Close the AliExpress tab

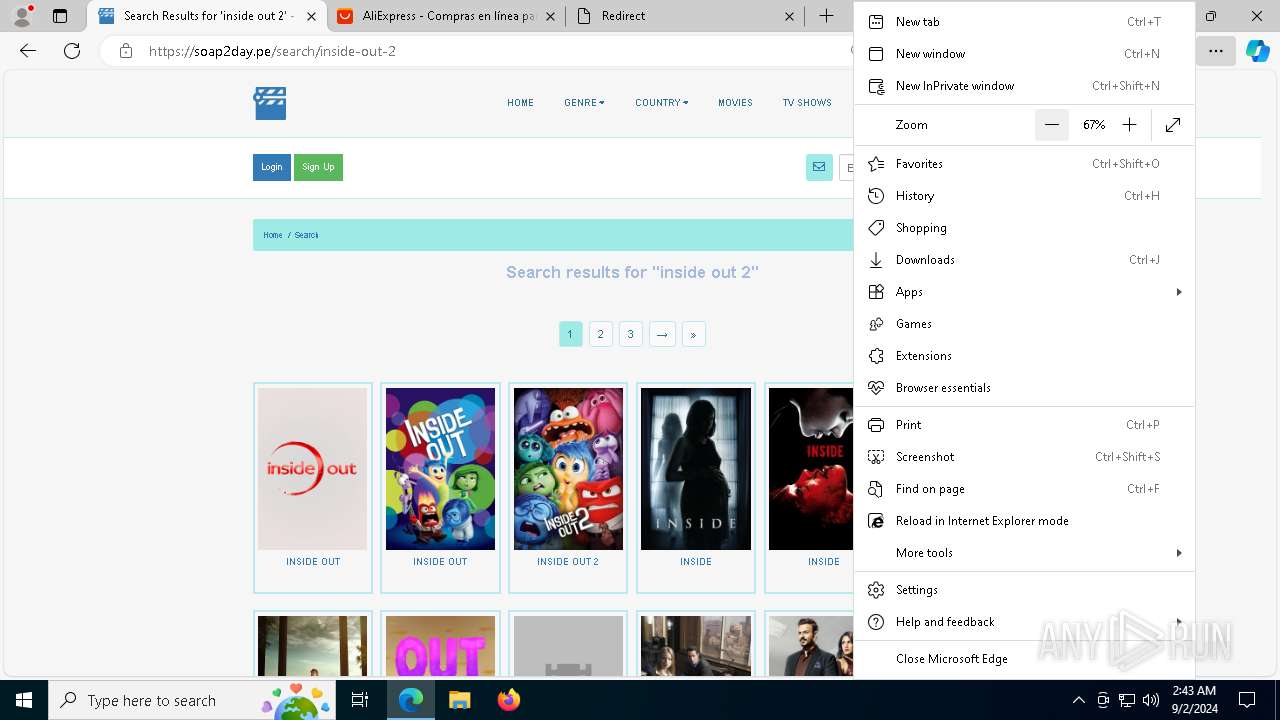(x=551, y=16)
